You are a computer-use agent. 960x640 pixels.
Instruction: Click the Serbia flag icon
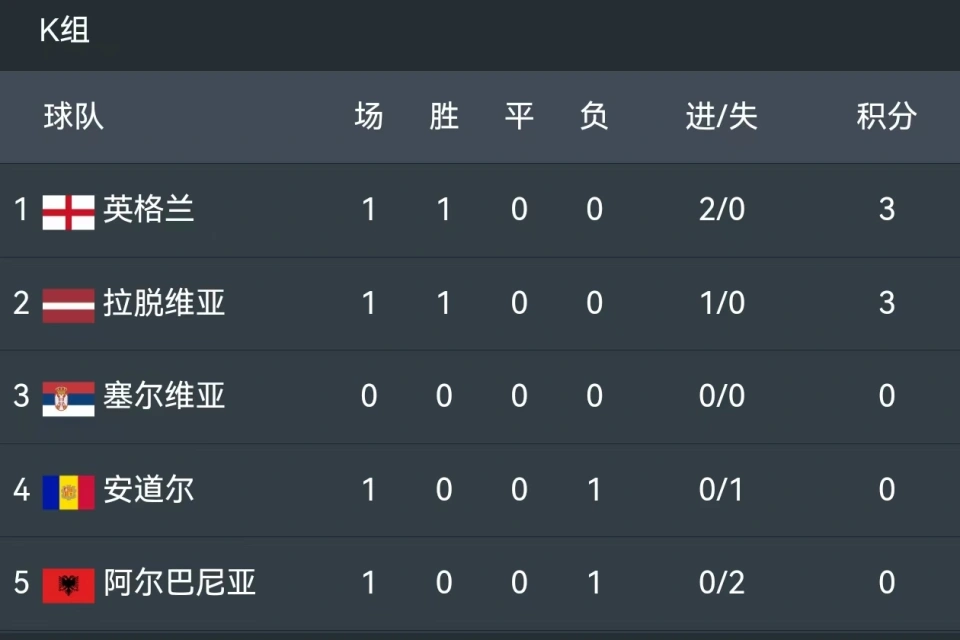pyautogui.click(x=69, y=399)
